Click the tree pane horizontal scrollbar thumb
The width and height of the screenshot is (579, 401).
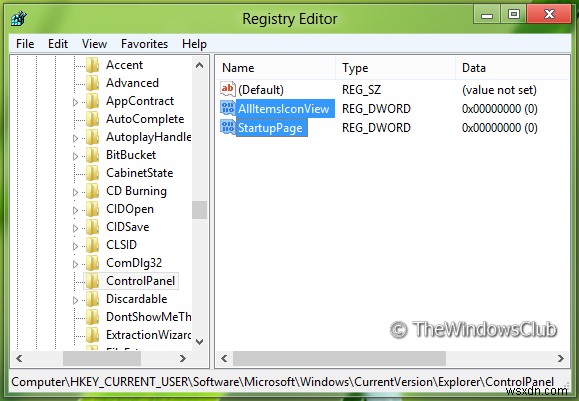tap(102, 358)
